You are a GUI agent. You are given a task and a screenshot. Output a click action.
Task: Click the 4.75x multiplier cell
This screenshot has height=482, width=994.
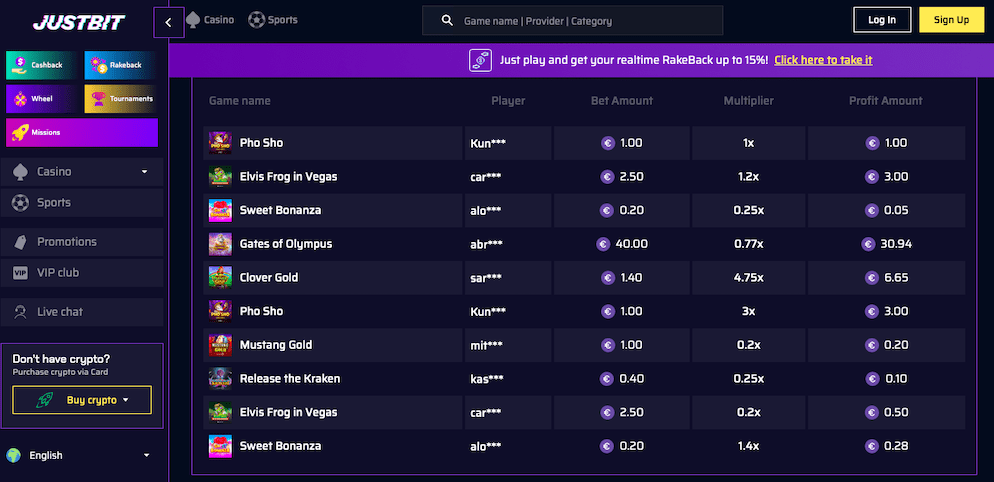pyautogui.click(x=749, y=278)
